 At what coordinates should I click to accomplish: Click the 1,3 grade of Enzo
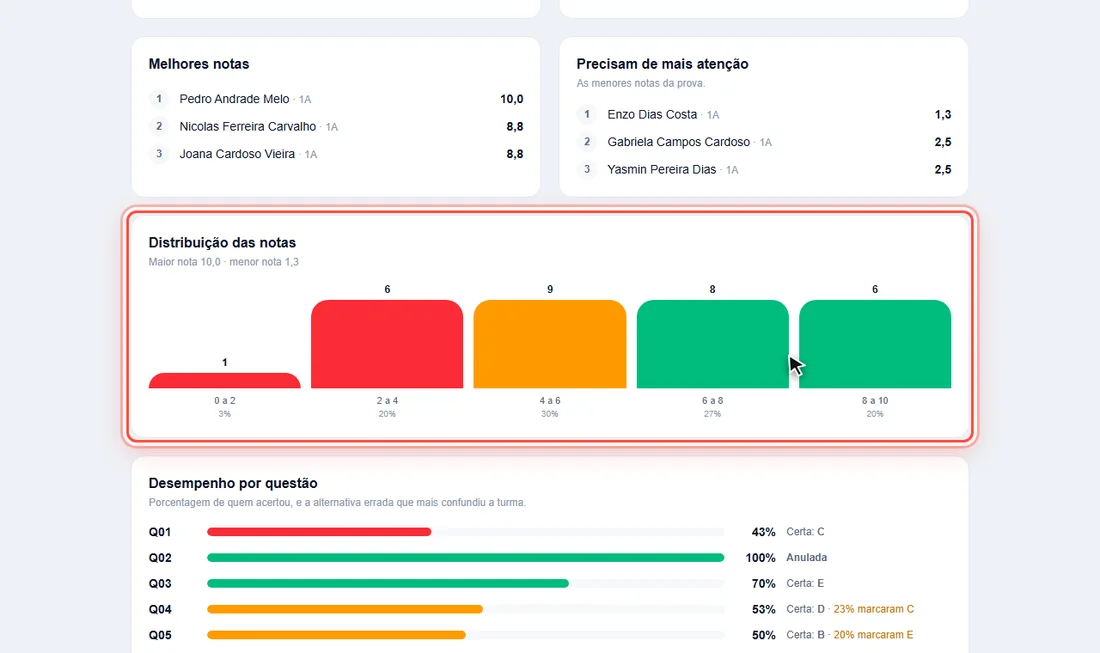[943, 114]
